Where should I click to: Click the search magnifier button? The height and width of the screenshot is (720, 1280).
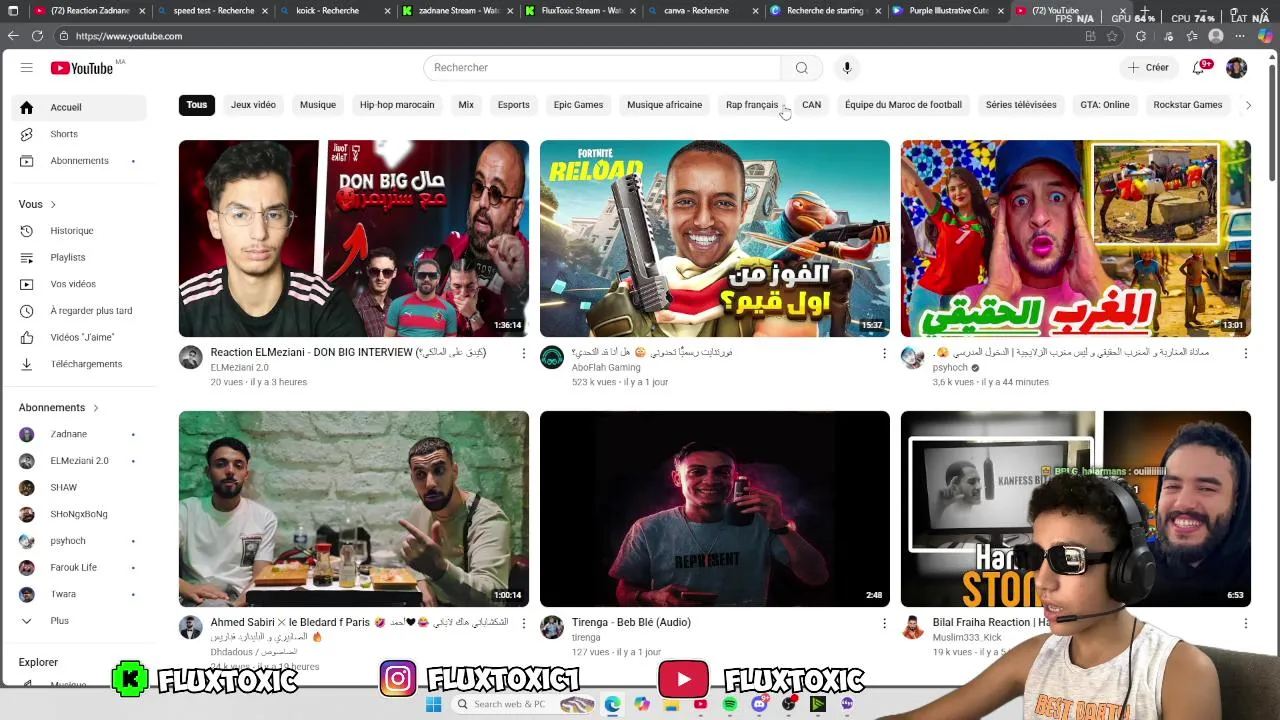click(x=801, y=68)
